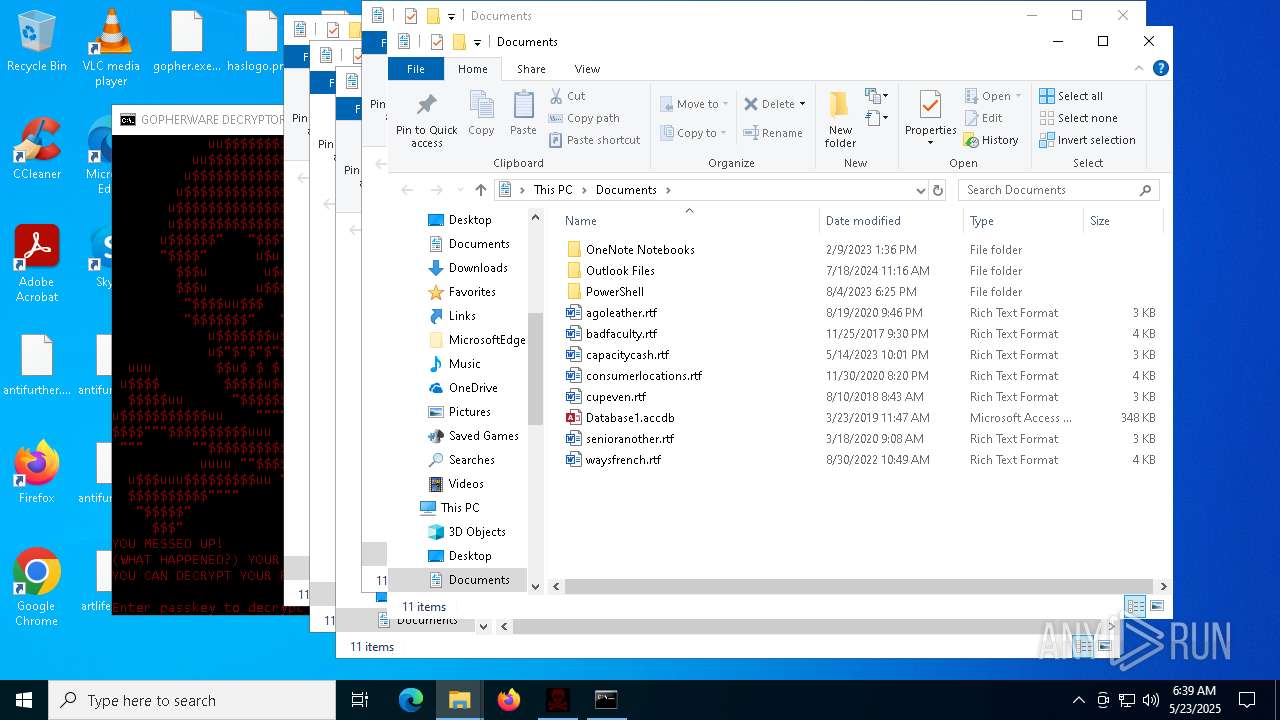Open the File tab
This screenshot has height=720, width=1280.
(416, 69)
